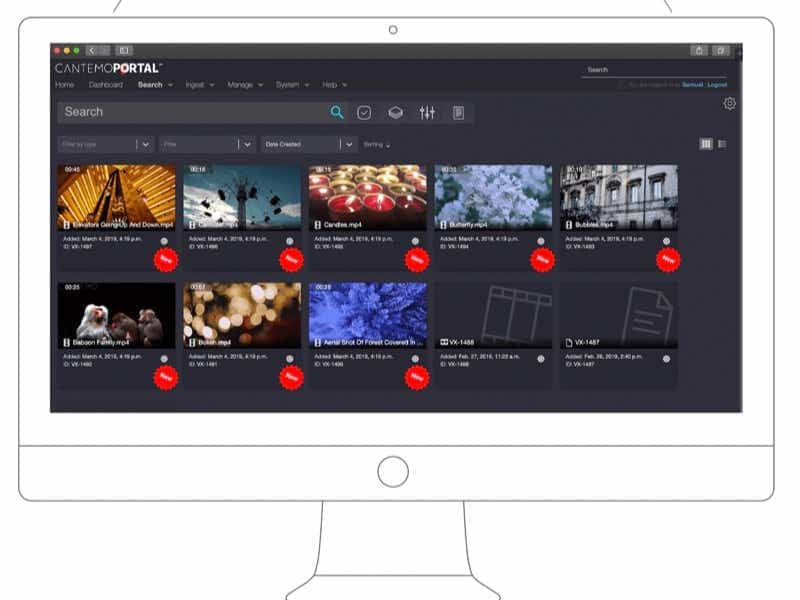Switch to list view

pos(722,144)
